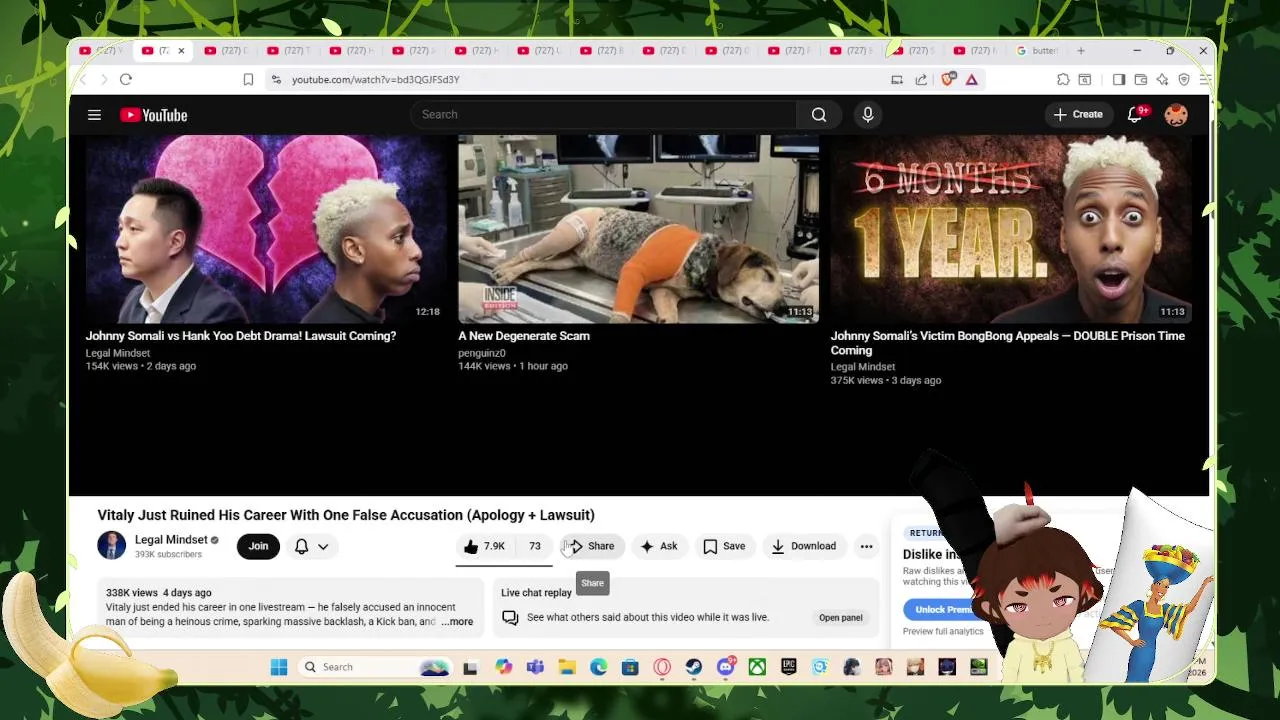
Task: Open Discord from the taskbar
Action: click(x=726, y=667)
